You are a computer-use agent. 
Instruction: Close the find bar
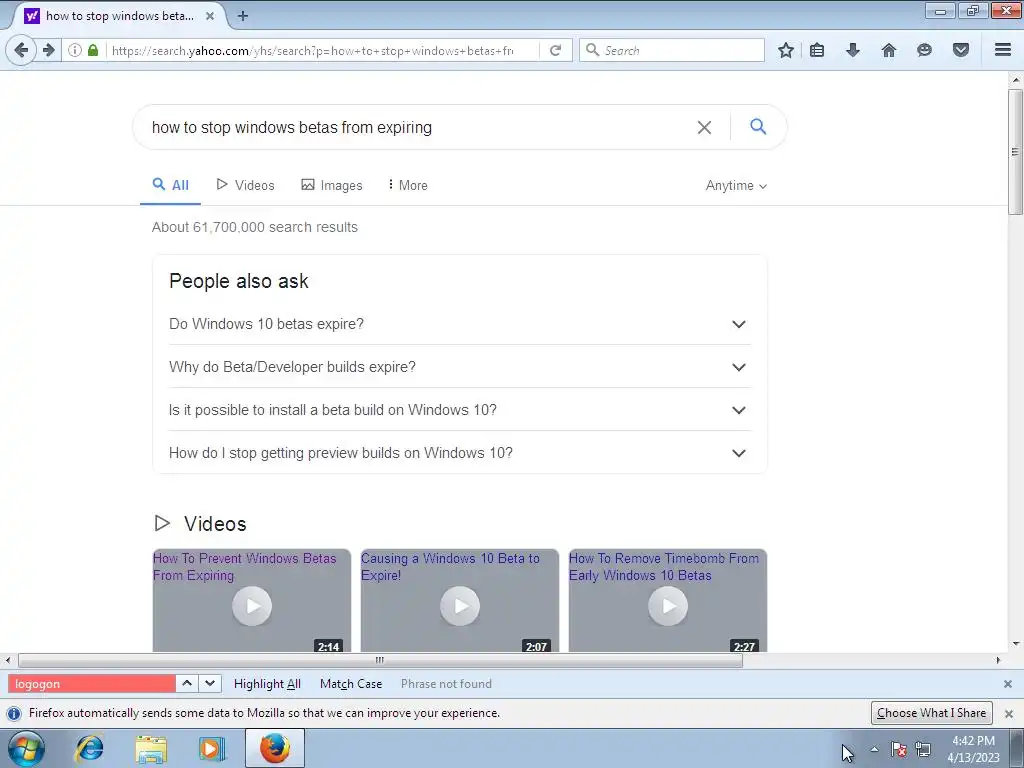(1008, 684)
